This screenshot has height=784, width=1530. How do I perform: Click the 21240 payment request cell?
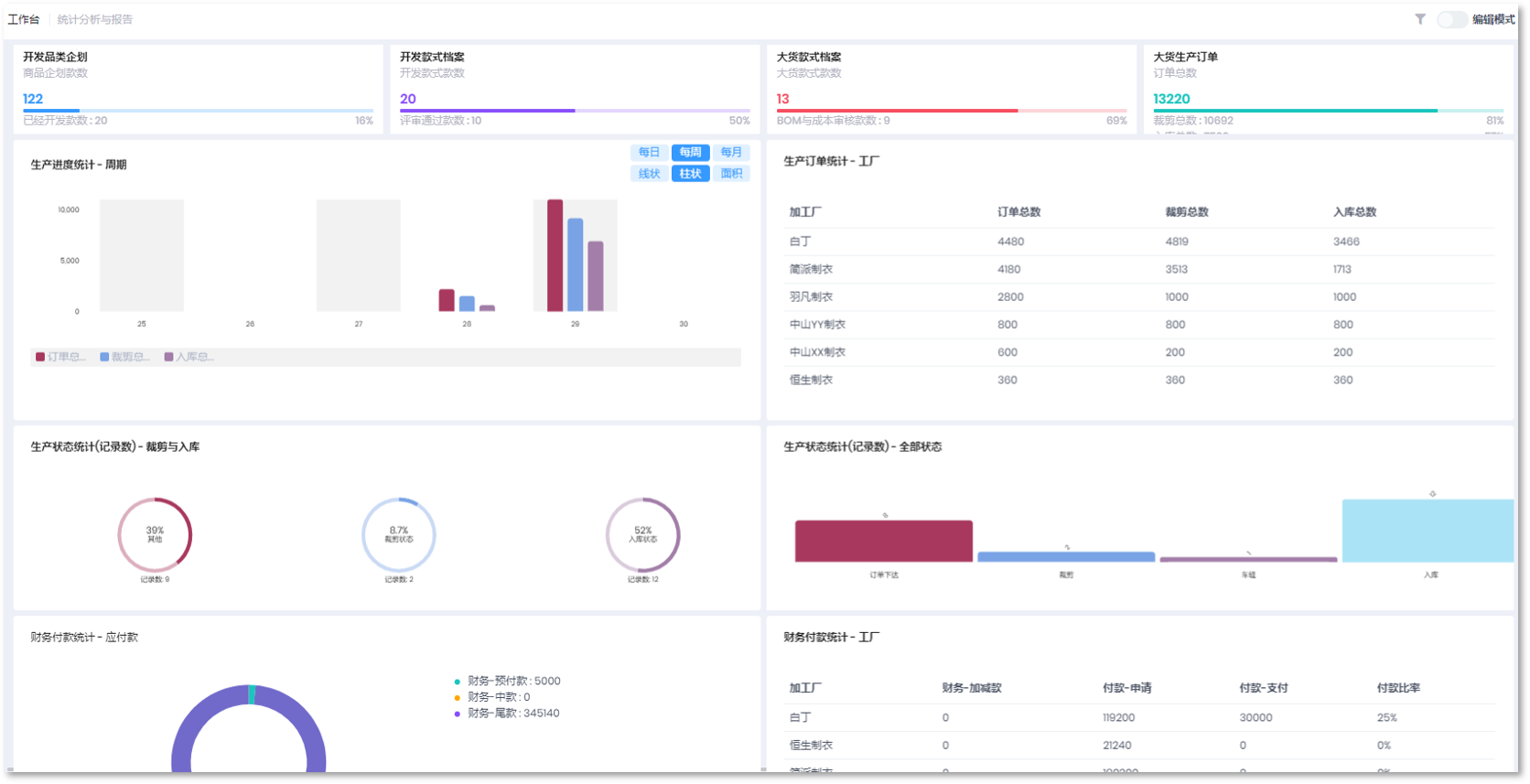point(1116,746)
